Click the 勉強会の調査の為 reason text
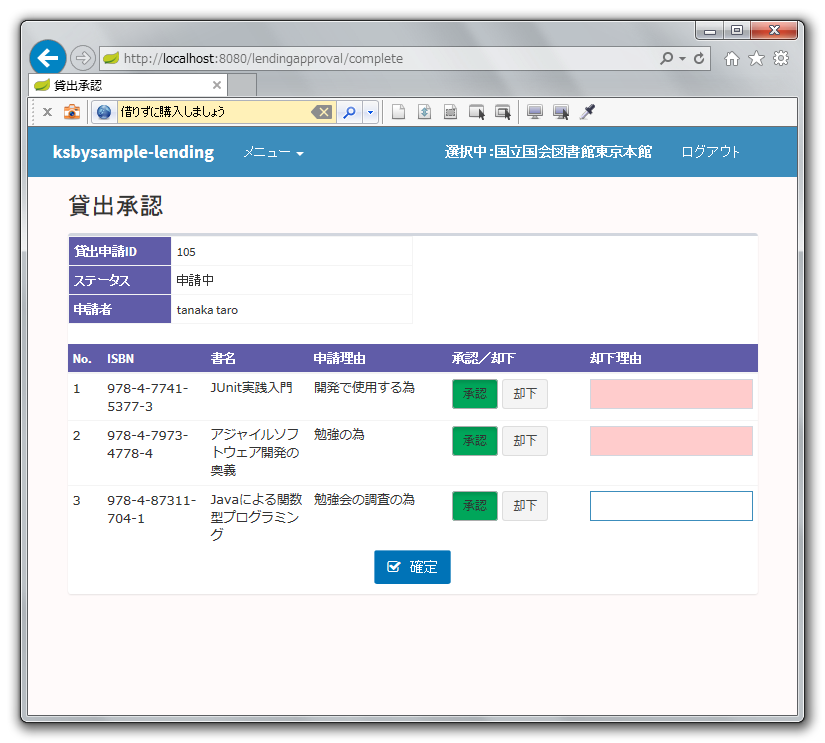 (364, 499)
